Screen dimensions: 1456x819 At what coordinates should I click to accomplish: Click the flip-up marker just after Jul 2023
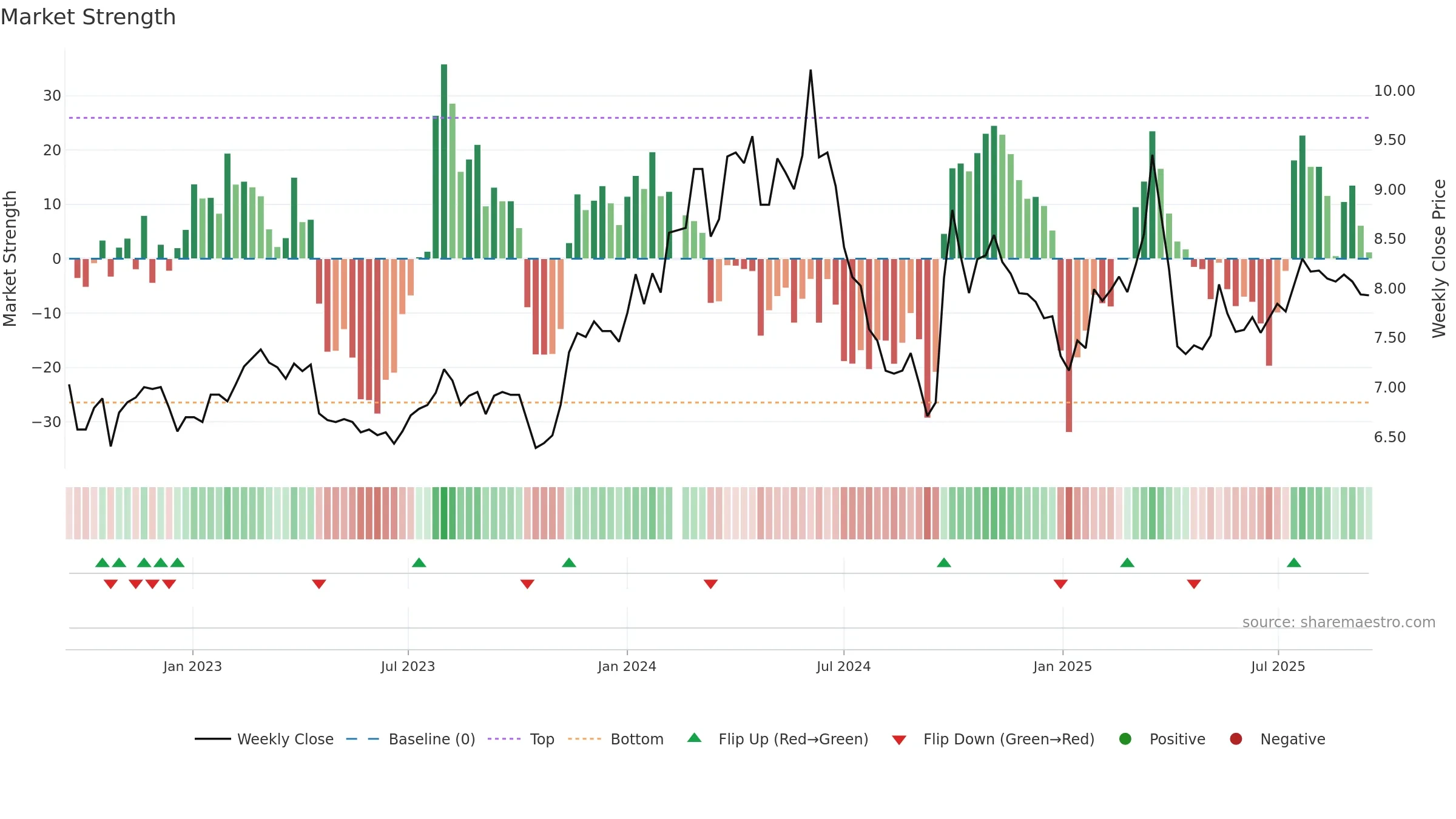point(419,562)
